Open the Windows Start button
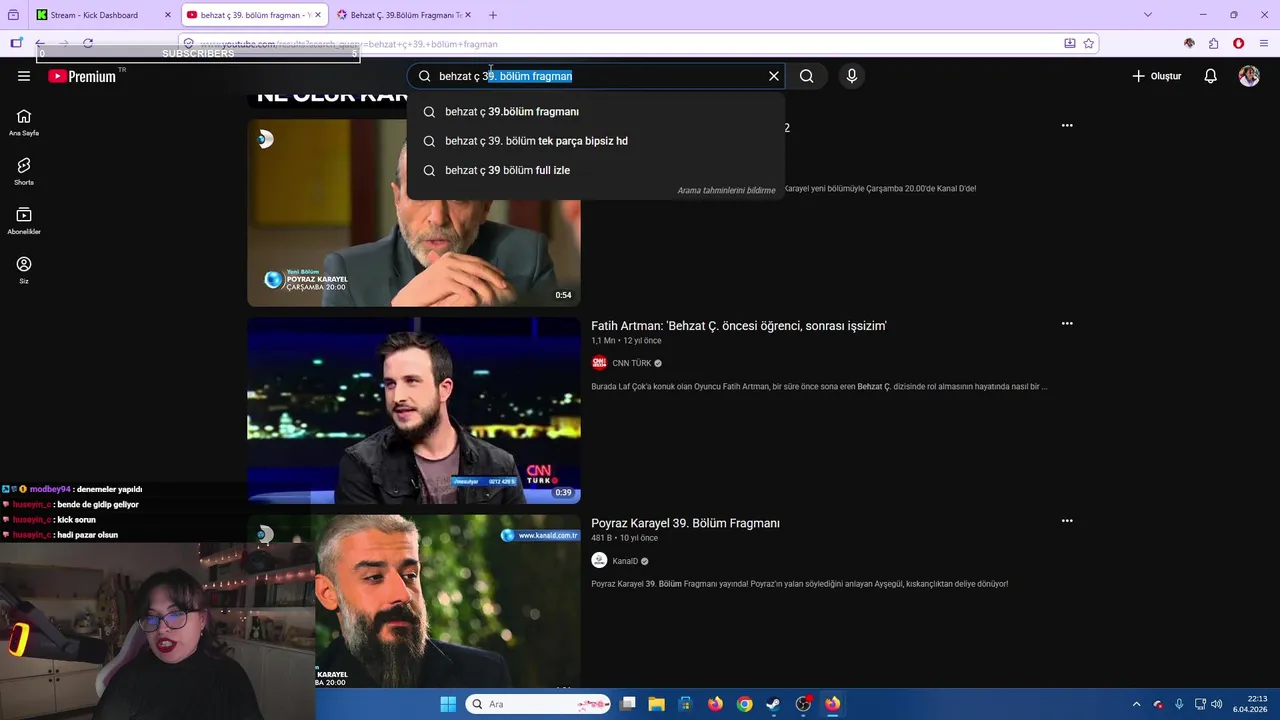The height and width of the screenshot is (720, 1280). click(x=448, y=704)
